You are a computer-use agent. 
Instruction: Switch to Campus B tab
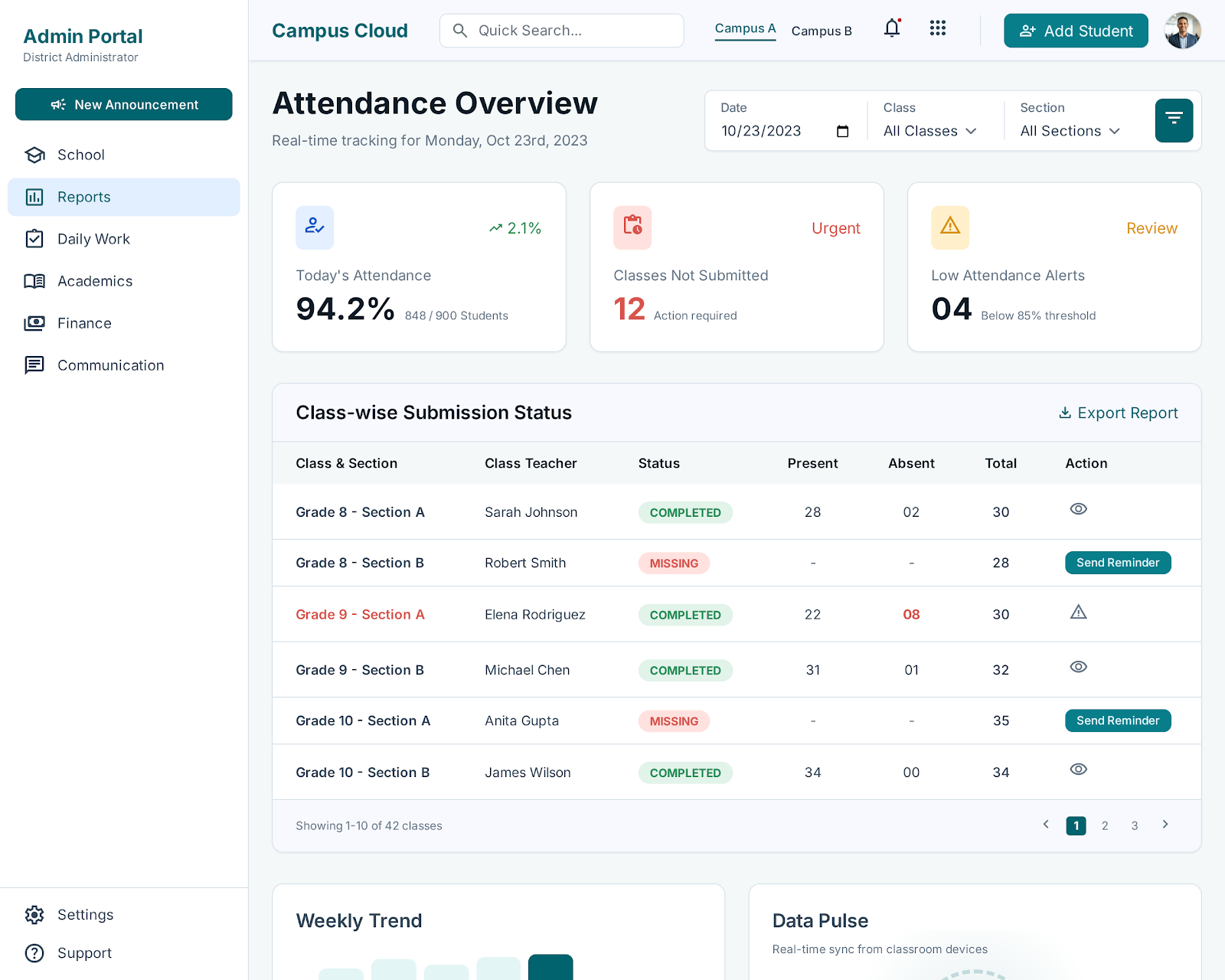pos(822,31)
